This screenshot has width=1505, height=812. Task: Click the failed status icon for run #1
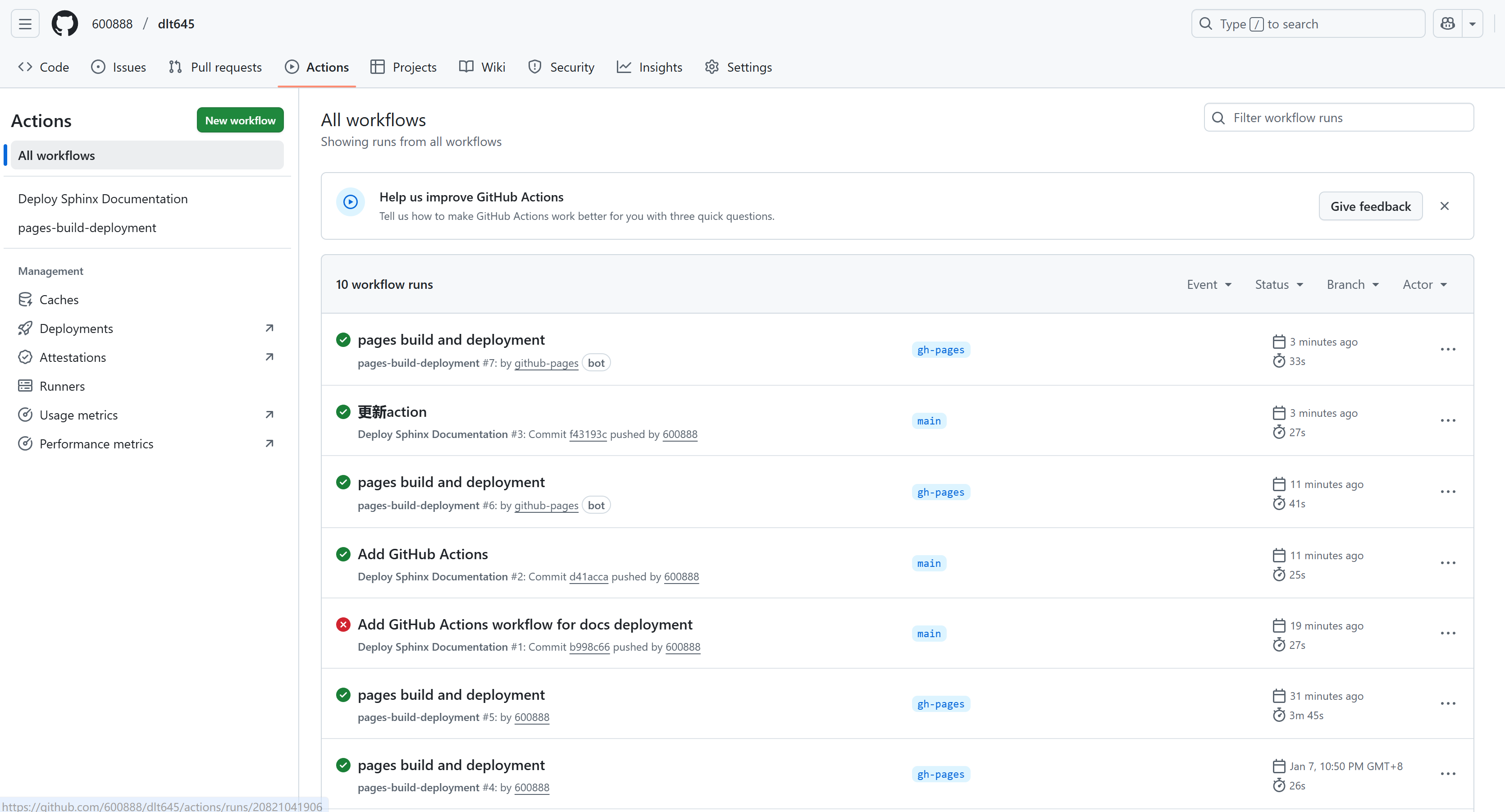(x=343, y=625)
